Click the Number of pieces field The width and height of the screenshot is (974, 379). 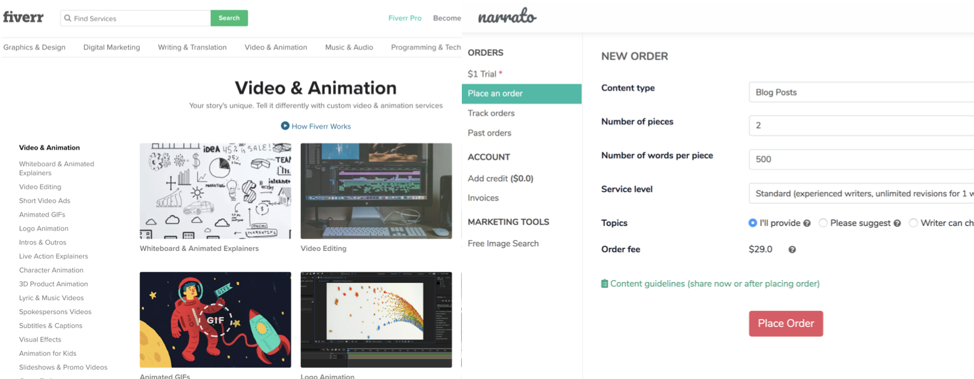coord(861,126)
